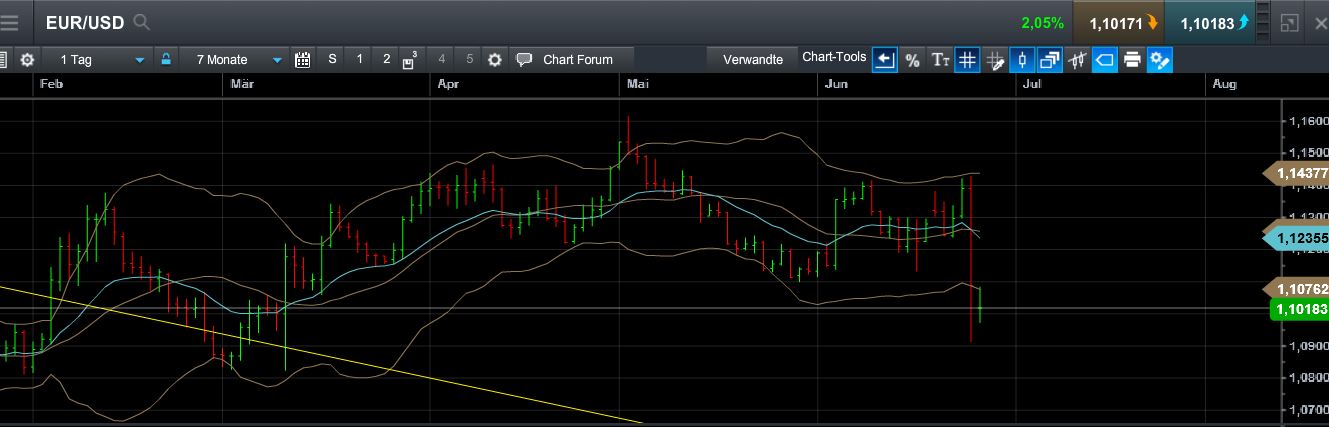Viewport: 1329px width, 427px height.
Task: Click the sell price 1,10171
Action: 1116,22
